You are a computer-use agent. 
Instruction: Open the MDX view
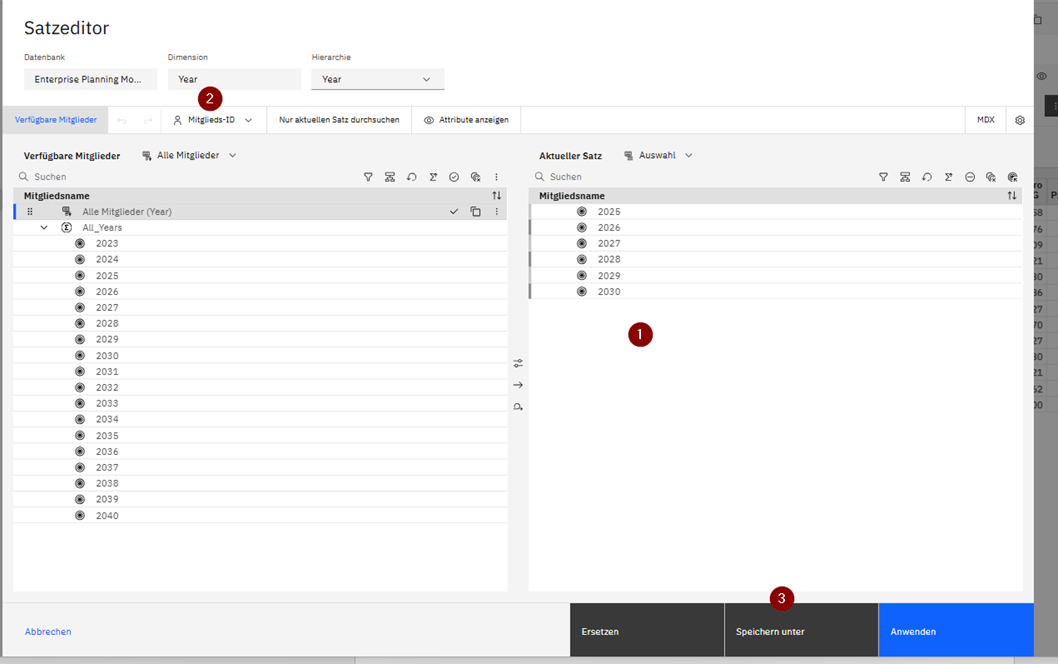(985, 120)
